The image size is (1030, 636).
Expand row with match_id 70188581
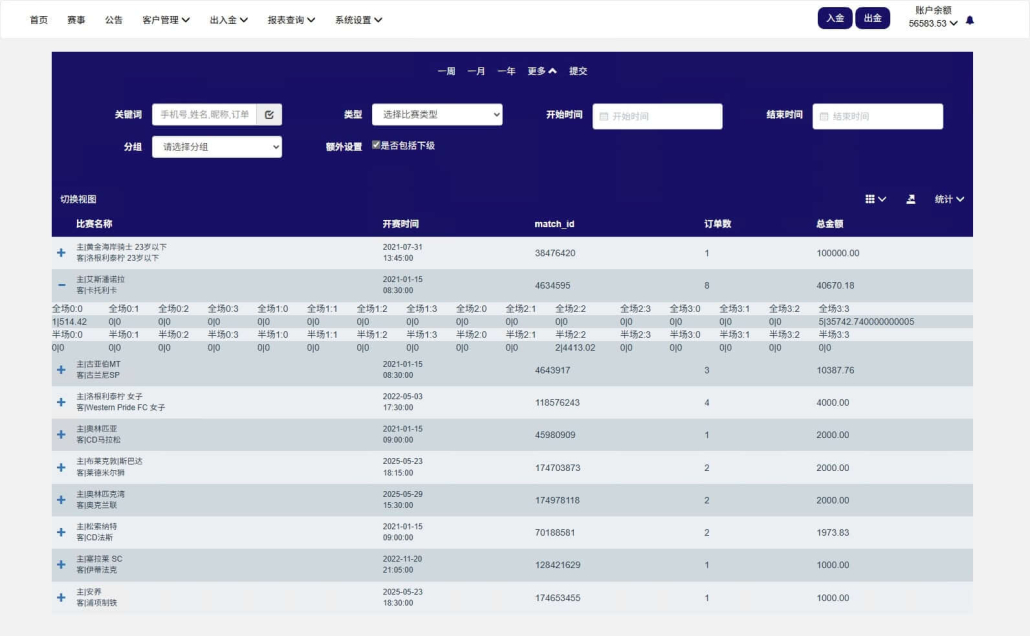tap(61, 532)
